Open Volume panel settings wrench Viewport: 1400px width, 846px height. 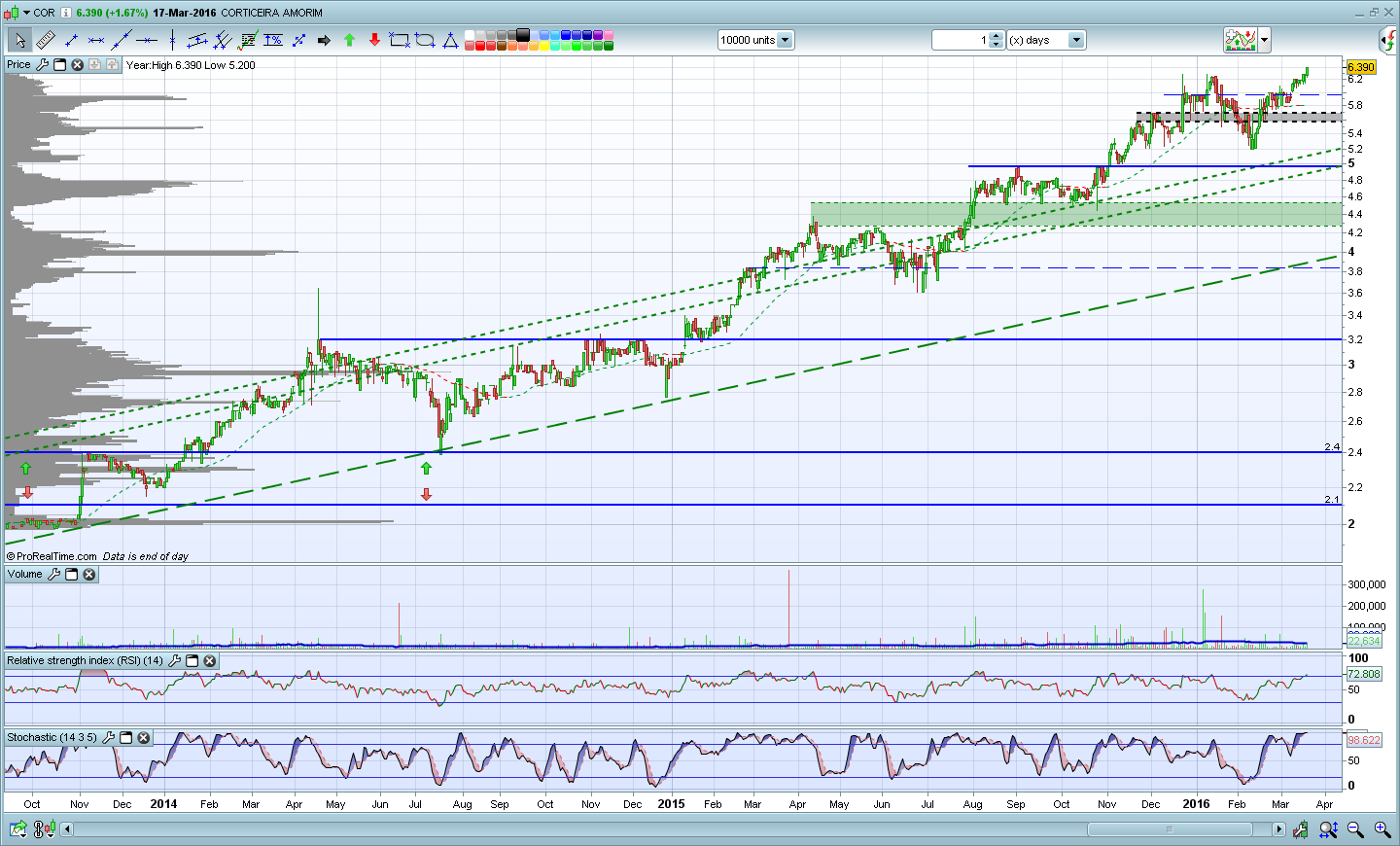pyautogui.click(x=53, y=575)
